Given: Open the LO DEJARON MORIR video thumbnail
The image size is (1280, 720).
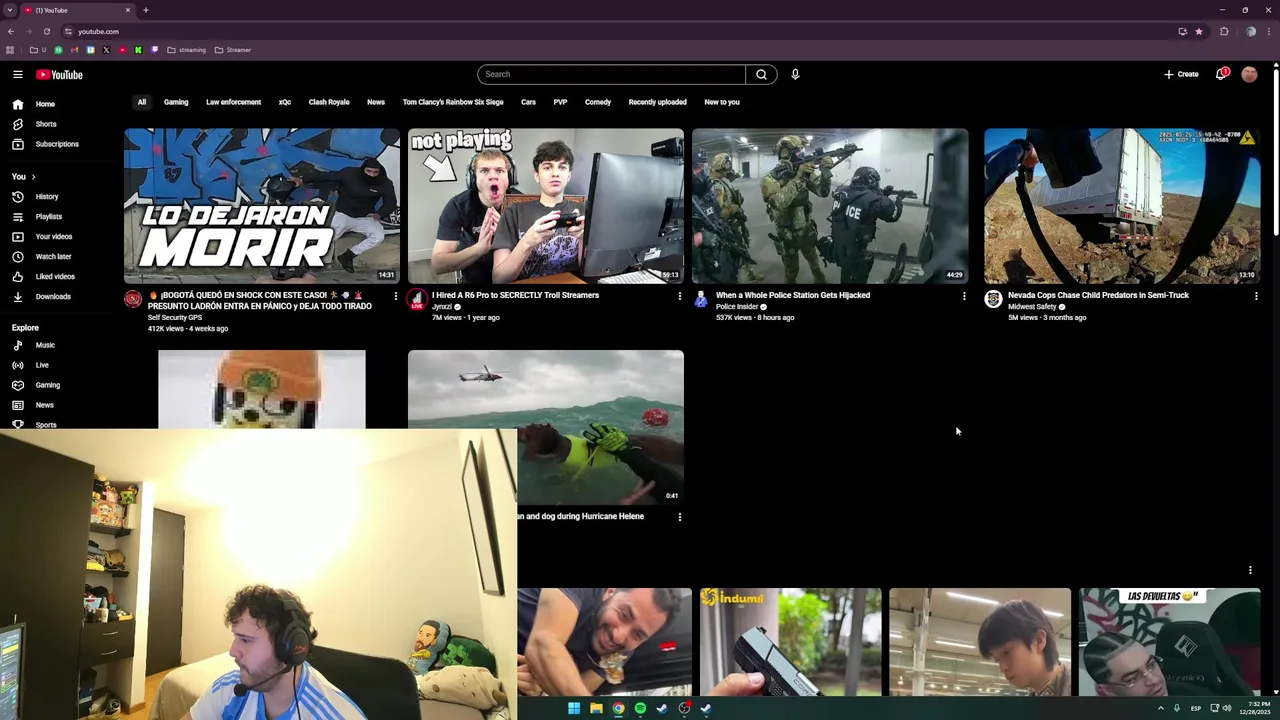Looking at the screenshot, I should (261, 205).
